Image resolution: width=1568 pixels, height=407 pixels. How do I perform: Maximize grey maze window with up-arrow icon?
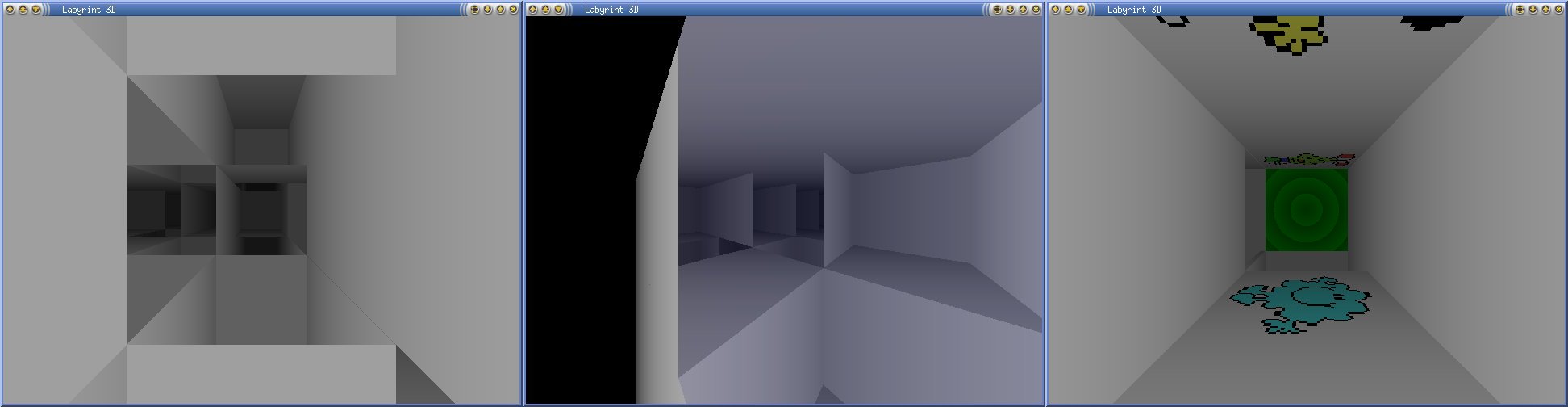tap(500, 10)
